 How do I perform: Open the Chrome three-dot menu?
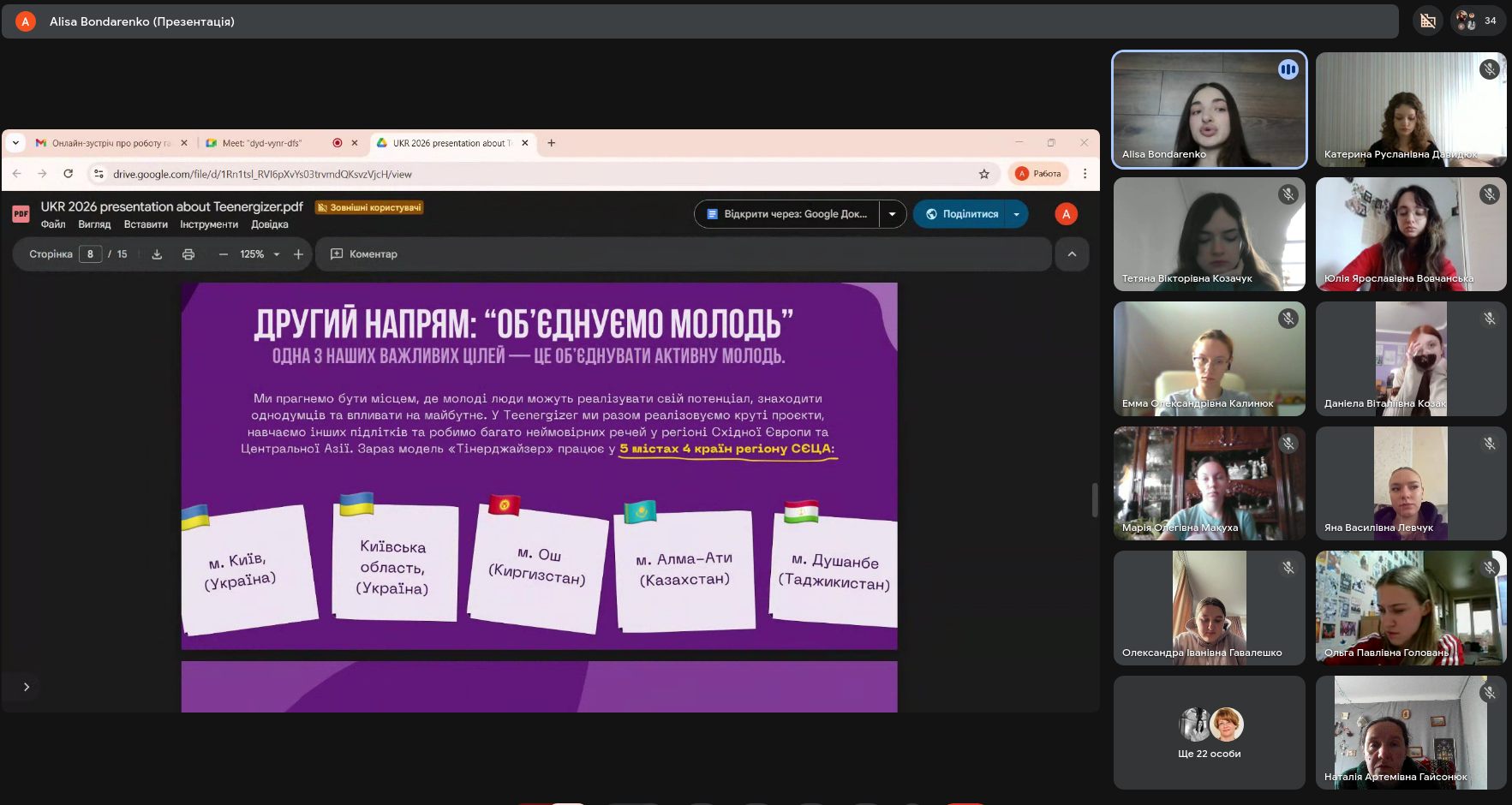(1085, 174)
